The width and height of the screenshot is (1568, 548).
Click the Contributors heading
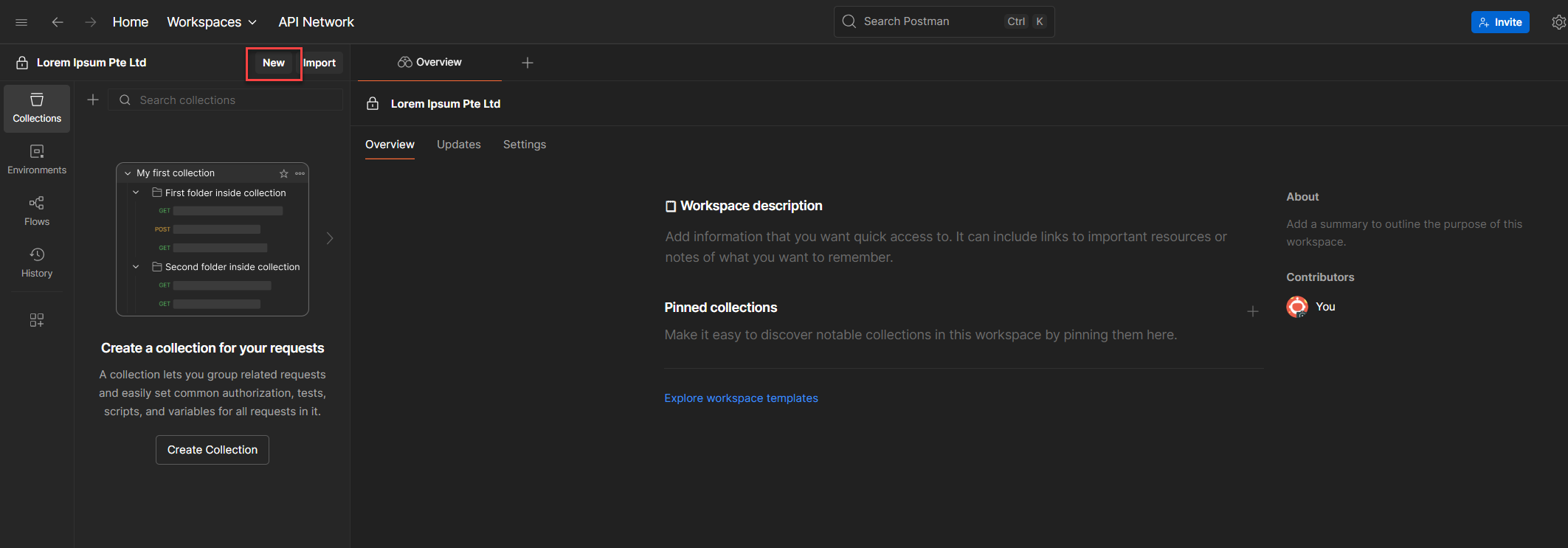click(1320, 277)
